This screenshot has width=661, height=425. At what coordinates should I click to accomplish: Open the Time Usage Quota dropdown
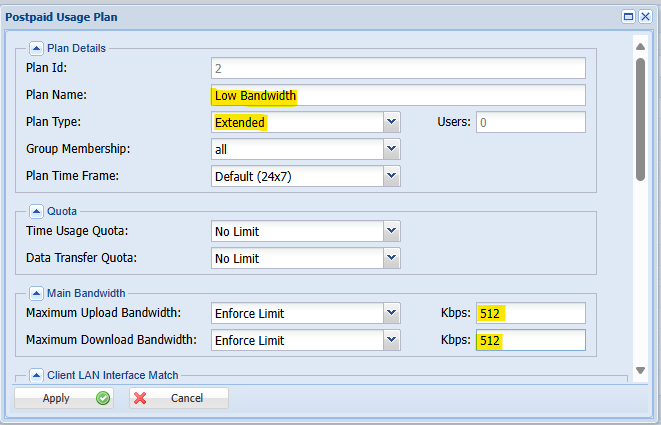pyautogui.click(x=392, y=231)
